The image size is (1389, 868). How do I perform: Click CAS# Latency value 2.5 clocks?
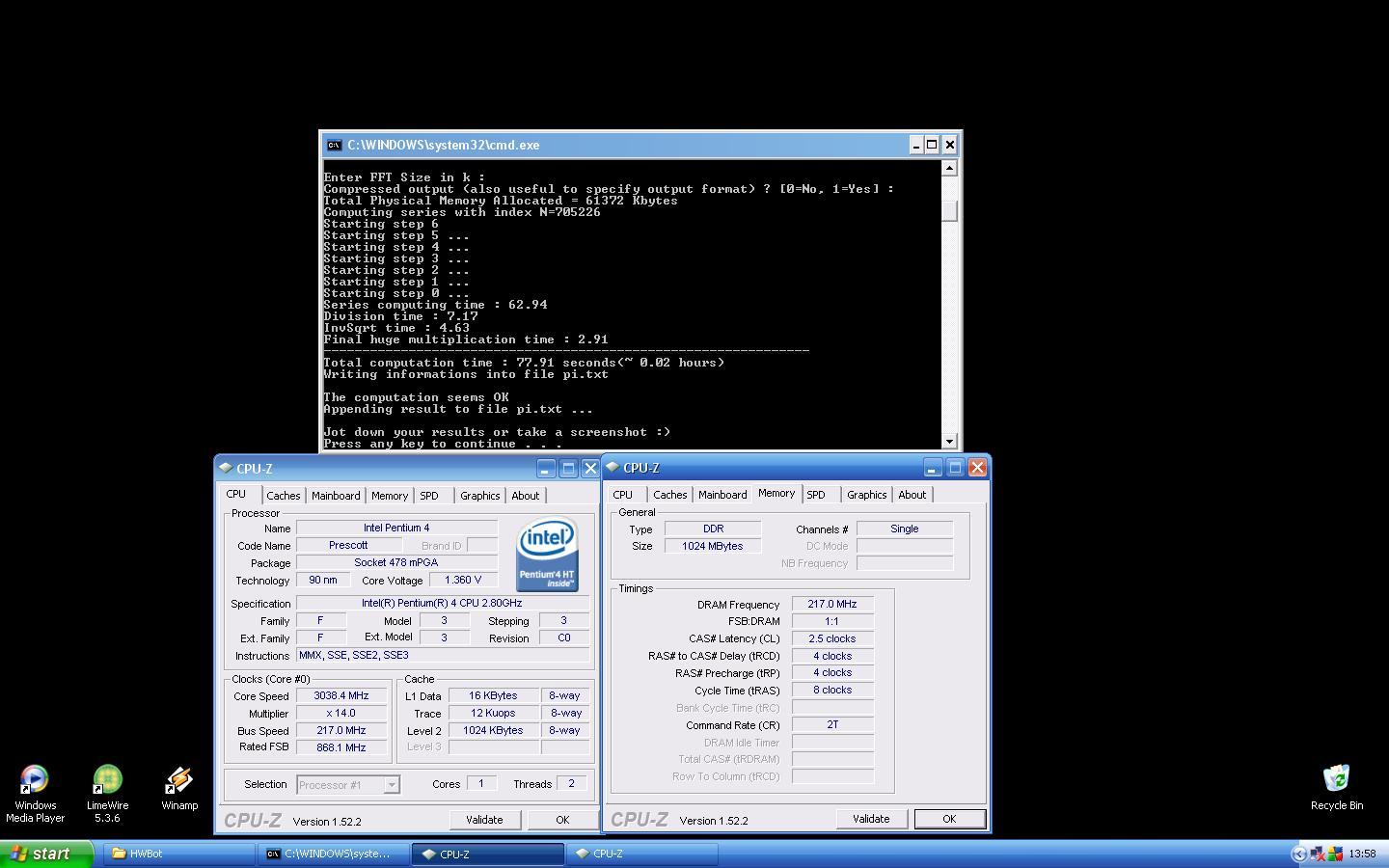tap(832, 638)
